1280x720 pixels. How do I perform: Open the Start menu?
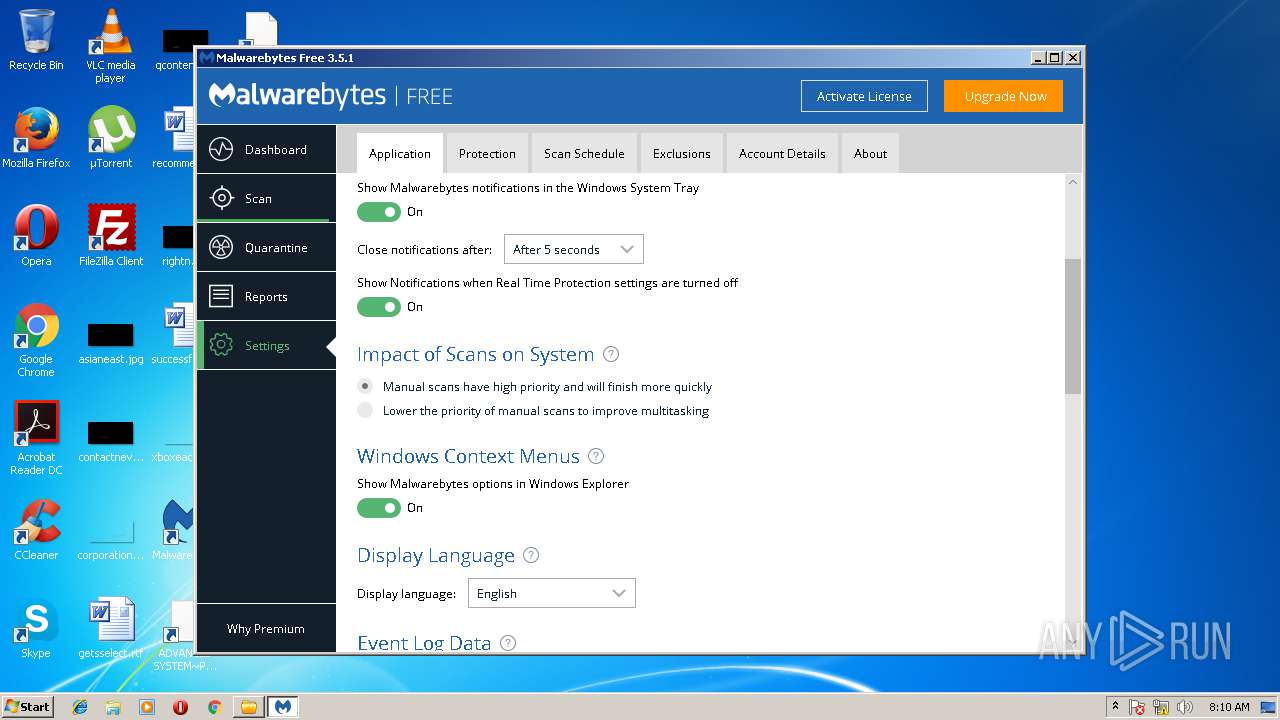28,707
